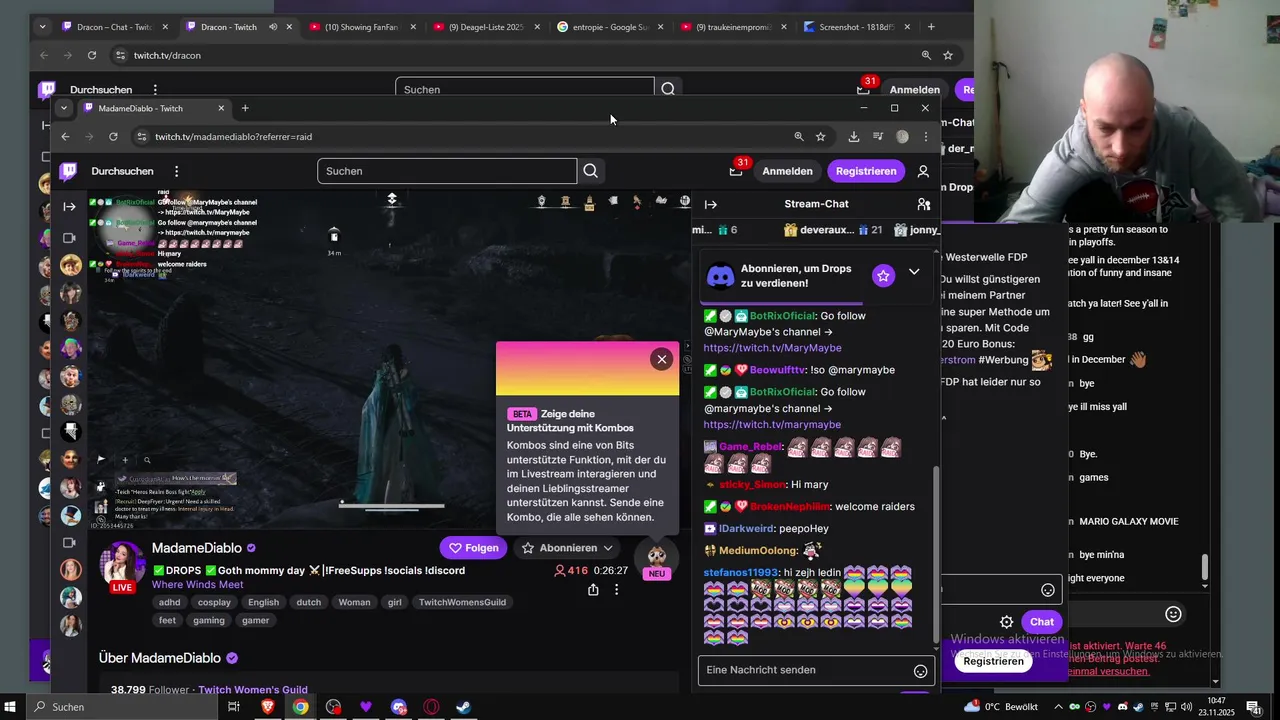Click the Anmelden login button

pyautogui.click(x=787, y=171)
